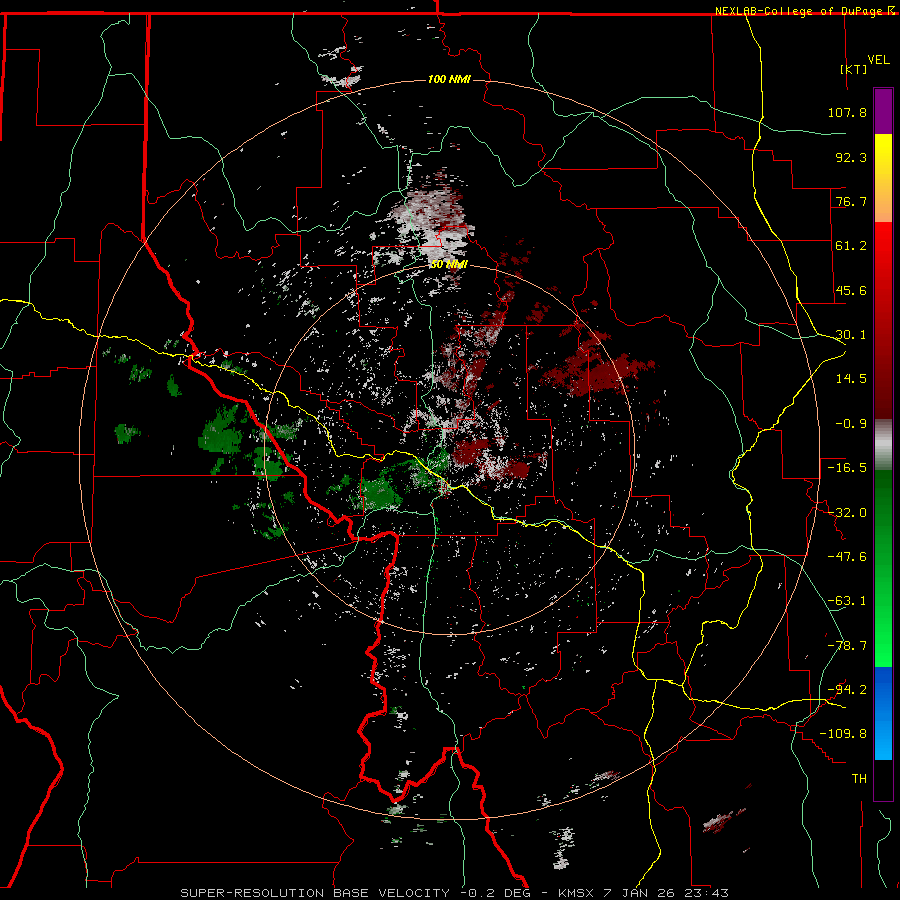
Task: Click the -0.9 legend value
Action: click(x=851, y=424)
